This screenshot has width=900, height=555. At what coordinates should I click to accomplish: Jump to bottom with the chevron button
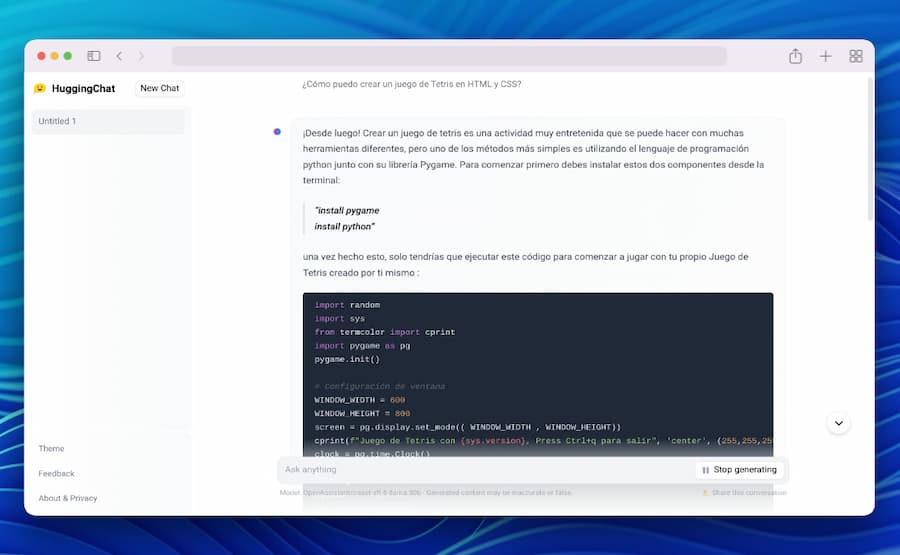[839, 424]
